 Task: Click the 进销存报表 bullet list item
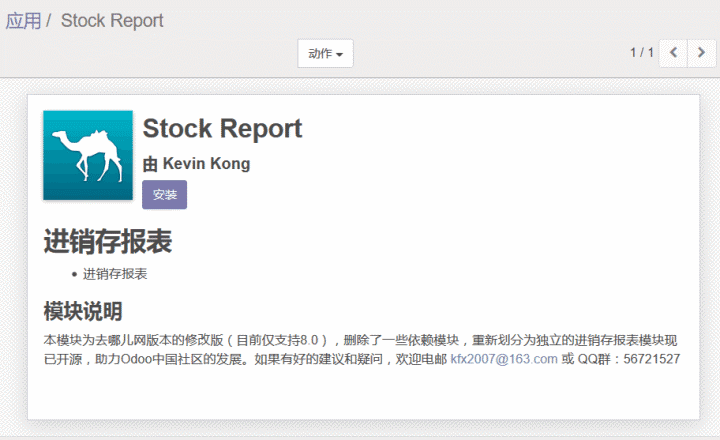(x=115, y=274)
